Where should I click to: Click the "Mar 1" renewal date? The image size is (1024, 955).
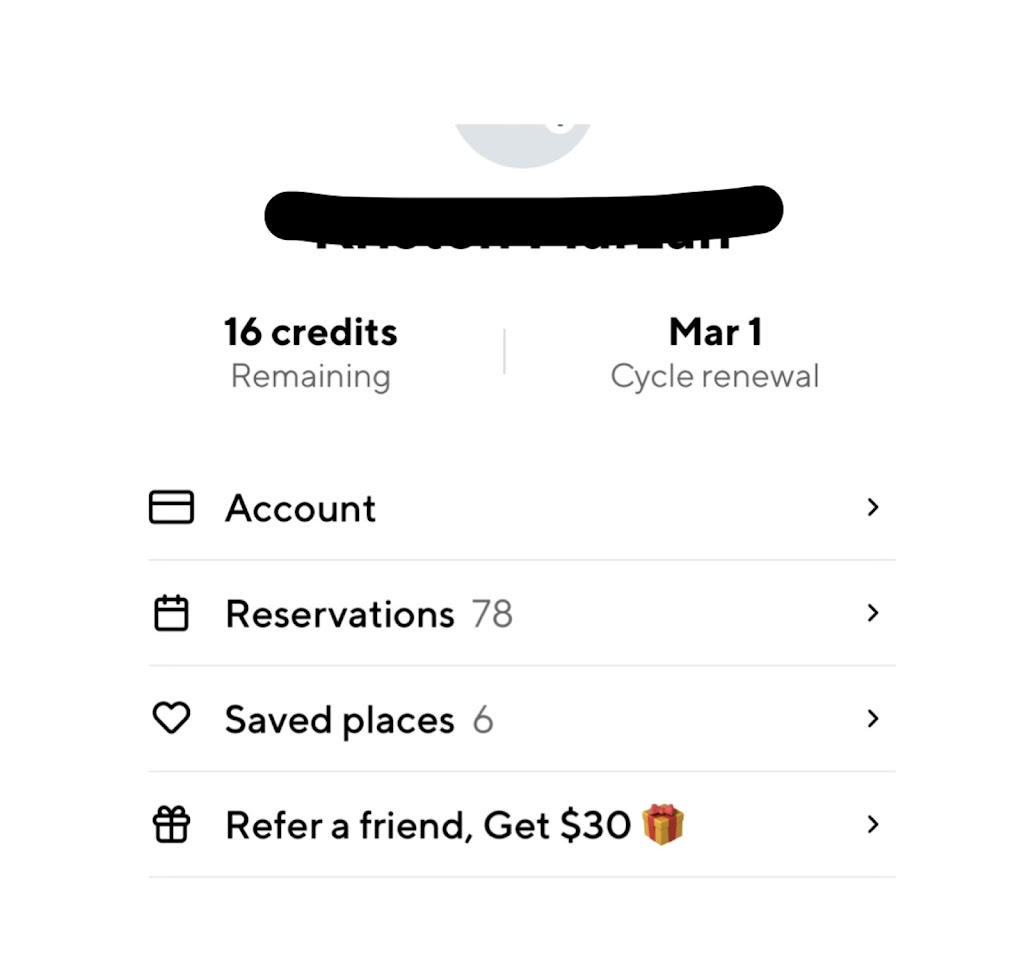click(x=715, y=332)
